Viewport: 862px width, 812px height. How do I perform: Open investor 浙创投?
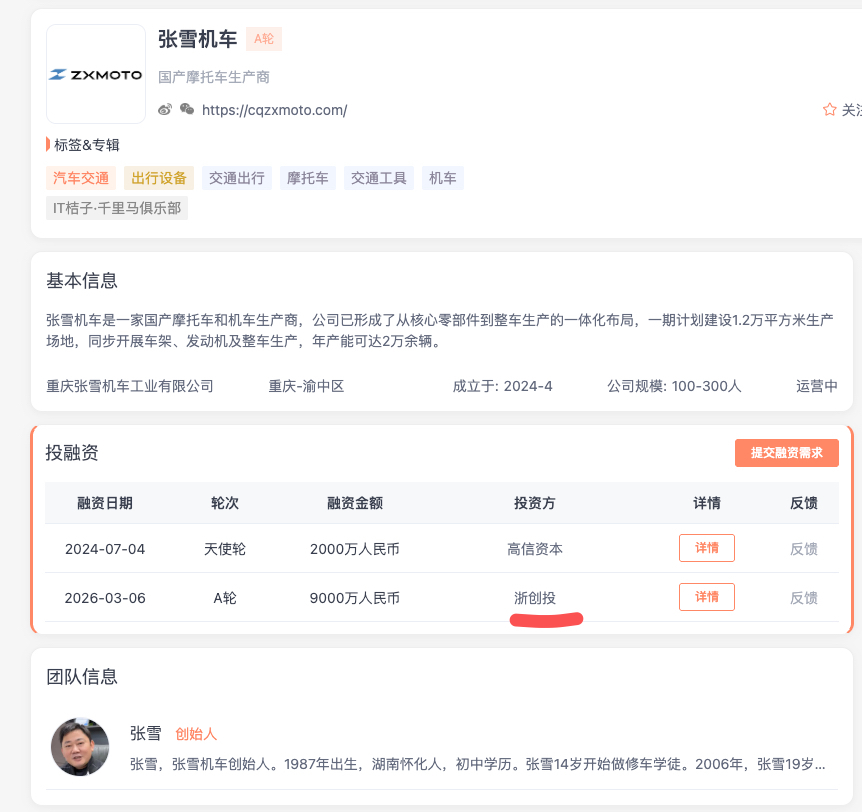point(535,598)
